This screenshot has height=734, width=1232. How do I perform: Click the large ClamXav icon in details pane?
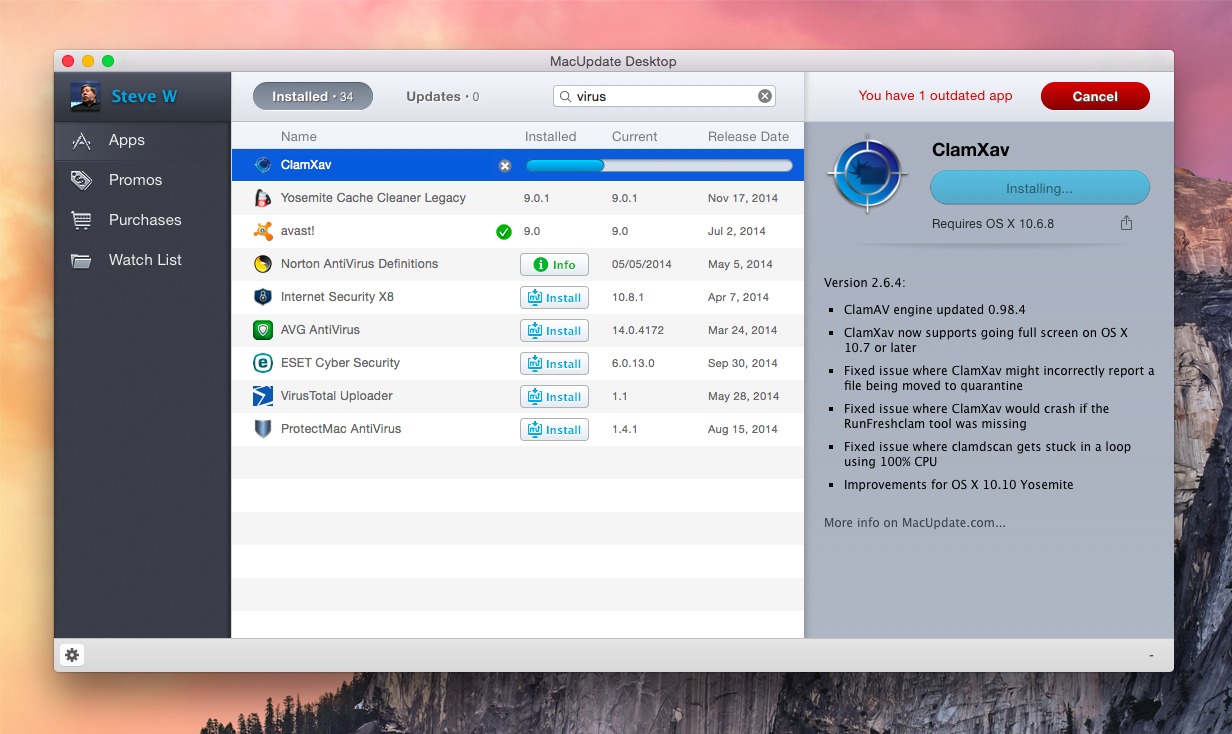pyautogui.click(x=867, y=174)
